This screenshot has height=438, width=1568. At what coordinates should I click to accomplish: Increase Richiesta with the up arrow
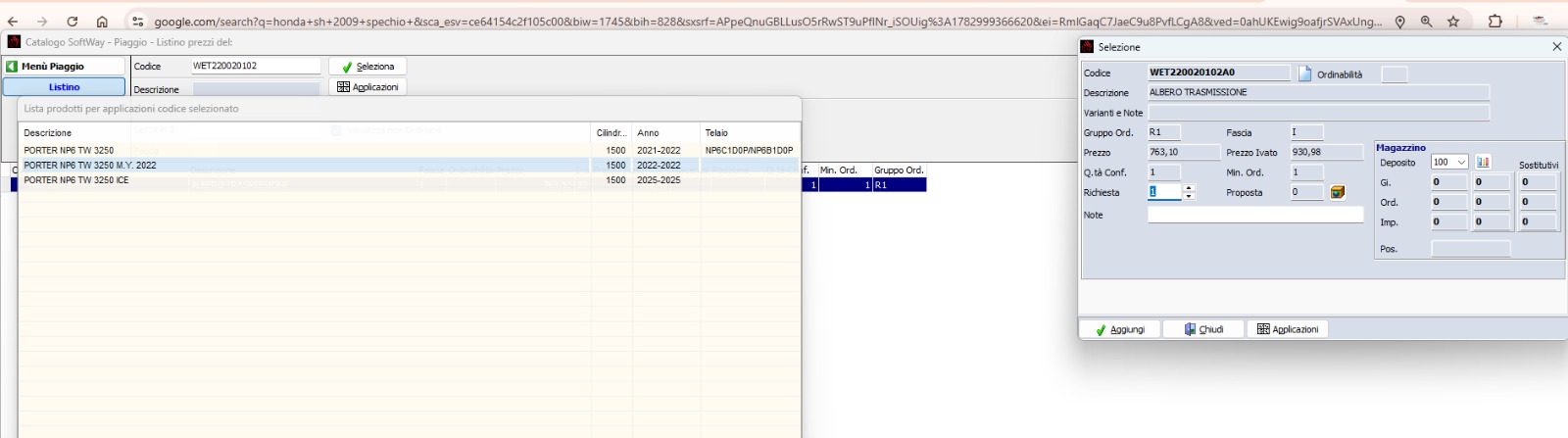(x=1189, y=188)
